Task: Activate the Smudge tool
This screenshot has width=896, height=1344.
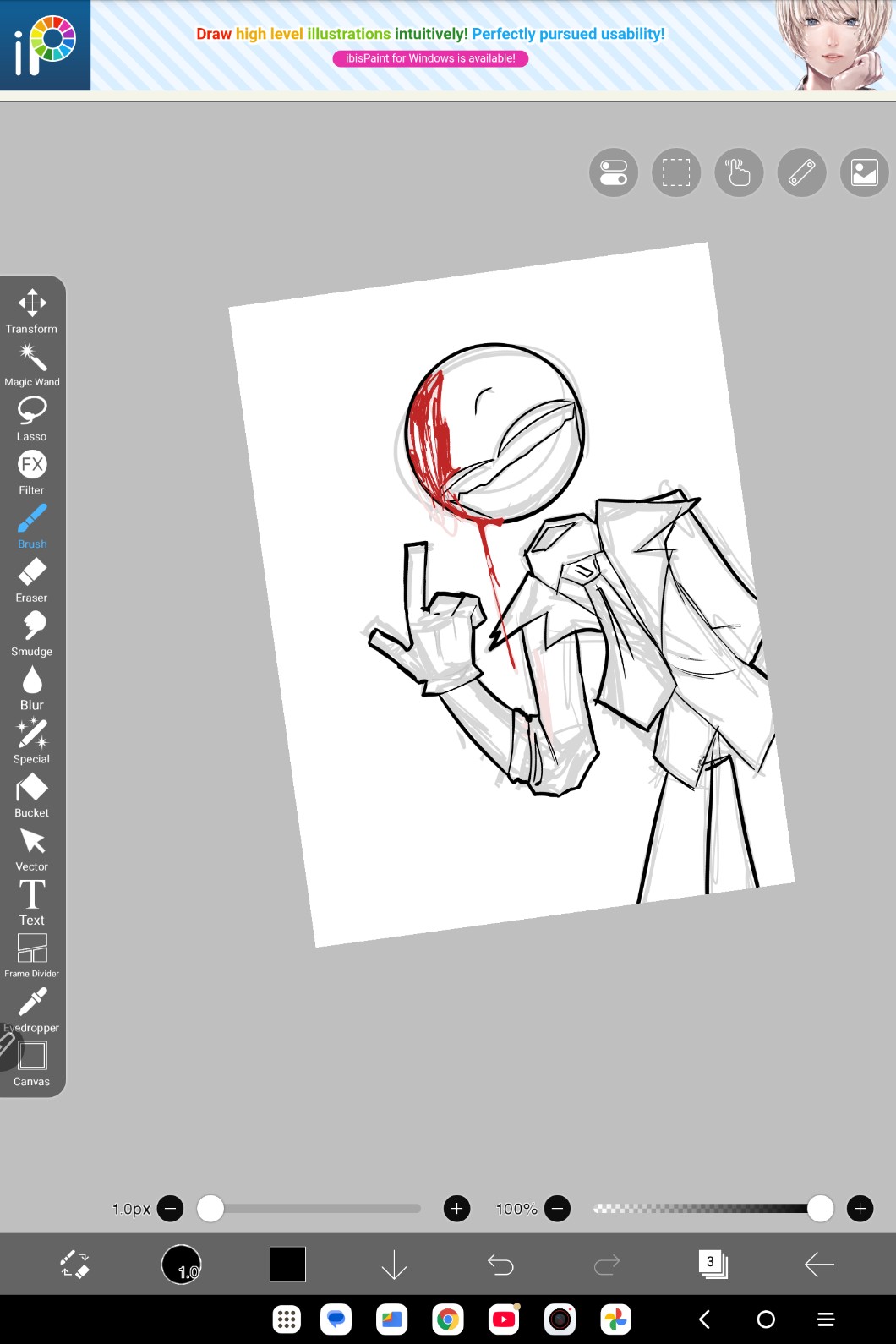Action: [32, 633]
